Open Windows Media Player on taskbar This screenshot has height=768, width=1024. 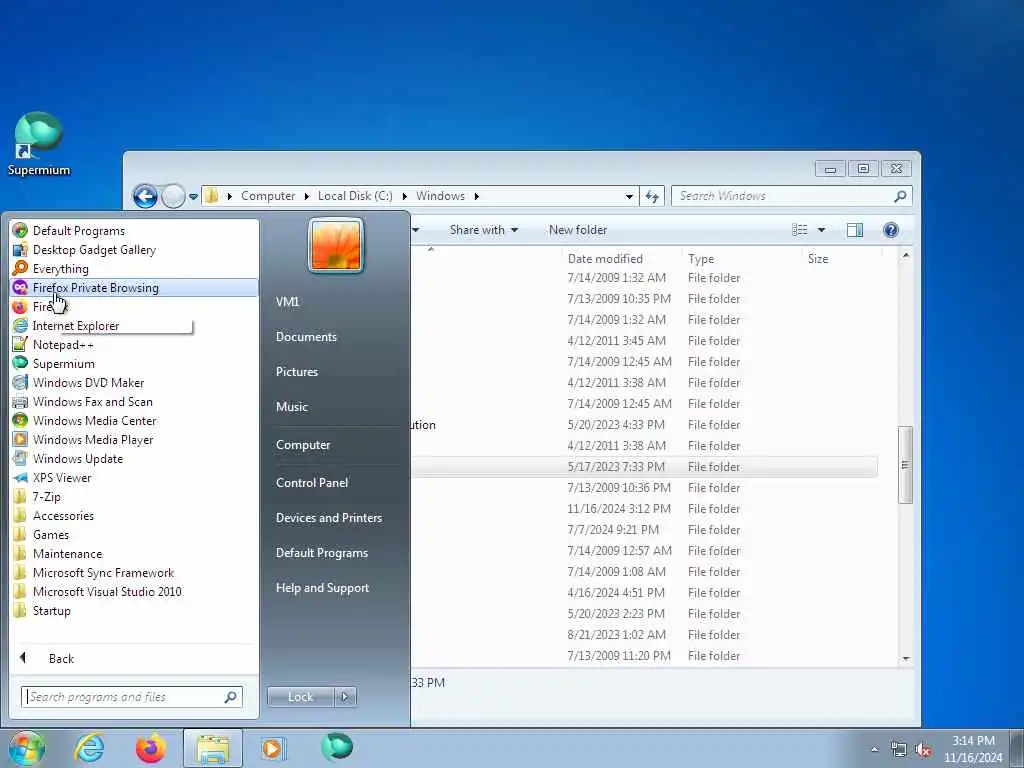pos(273,748)
